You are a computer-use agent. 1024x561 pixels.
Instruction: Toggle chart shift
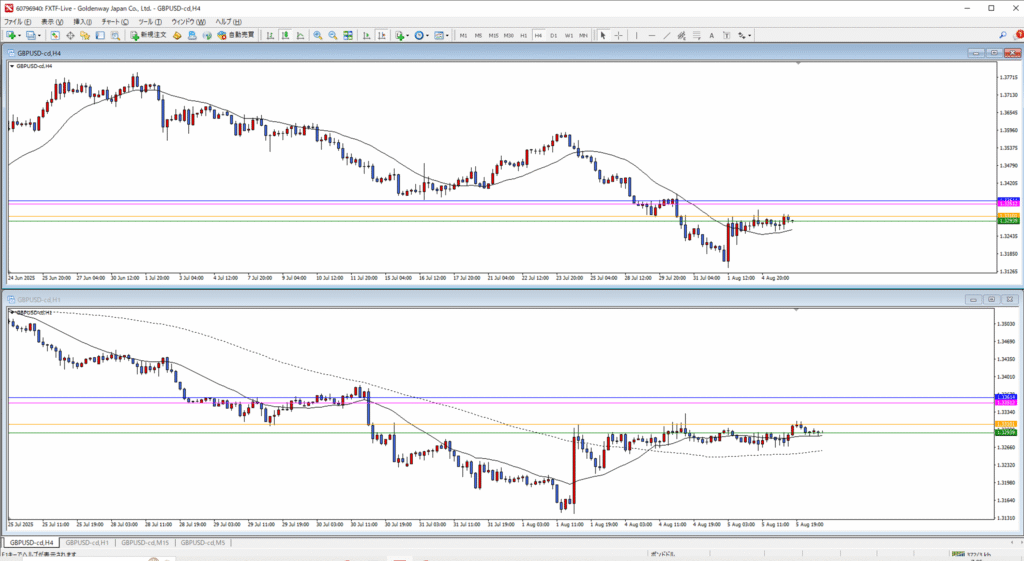tap(382, 35)
